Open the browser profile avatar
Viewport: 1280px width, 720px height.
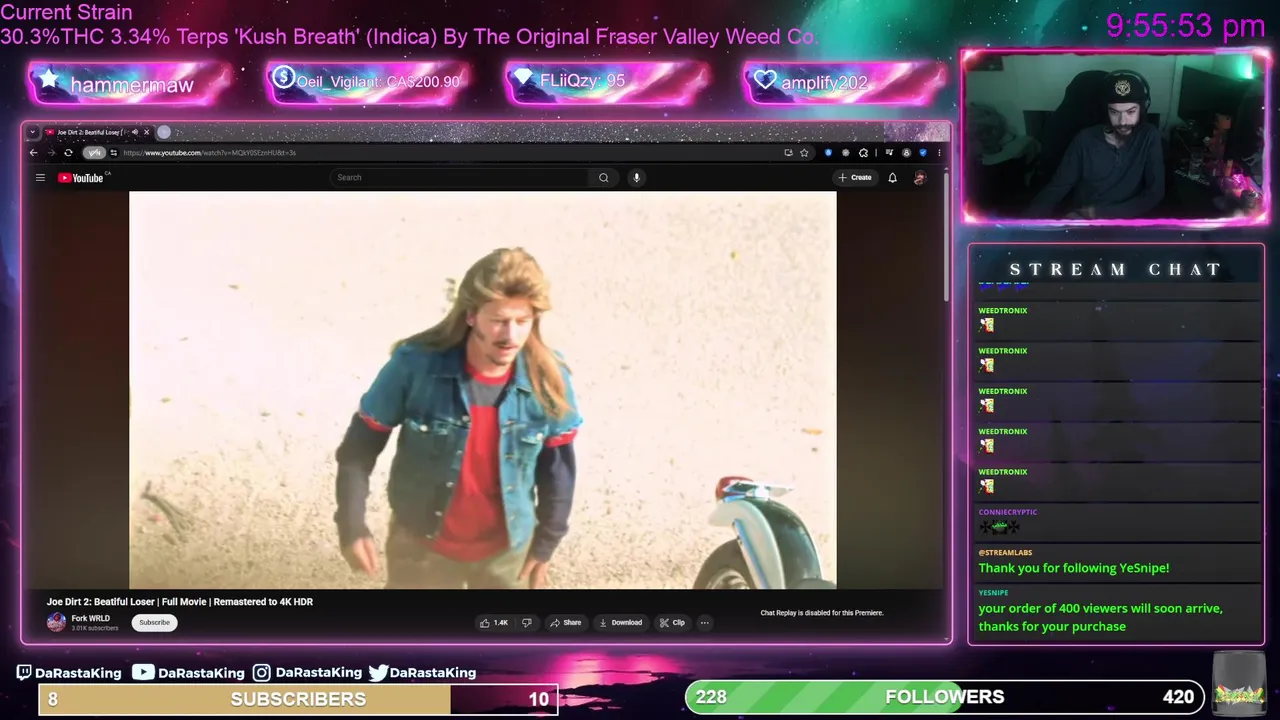[906, 153]
